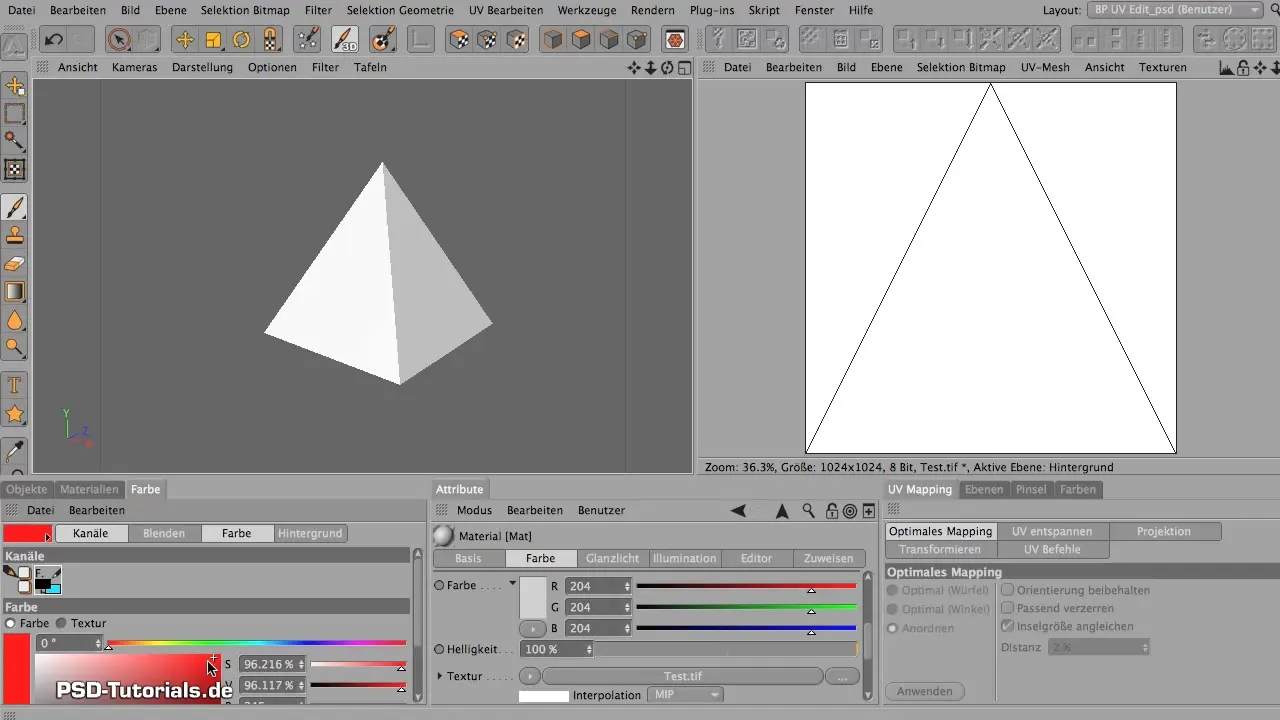Switch to the Glanzlicht tab

[x=613, y=558]
